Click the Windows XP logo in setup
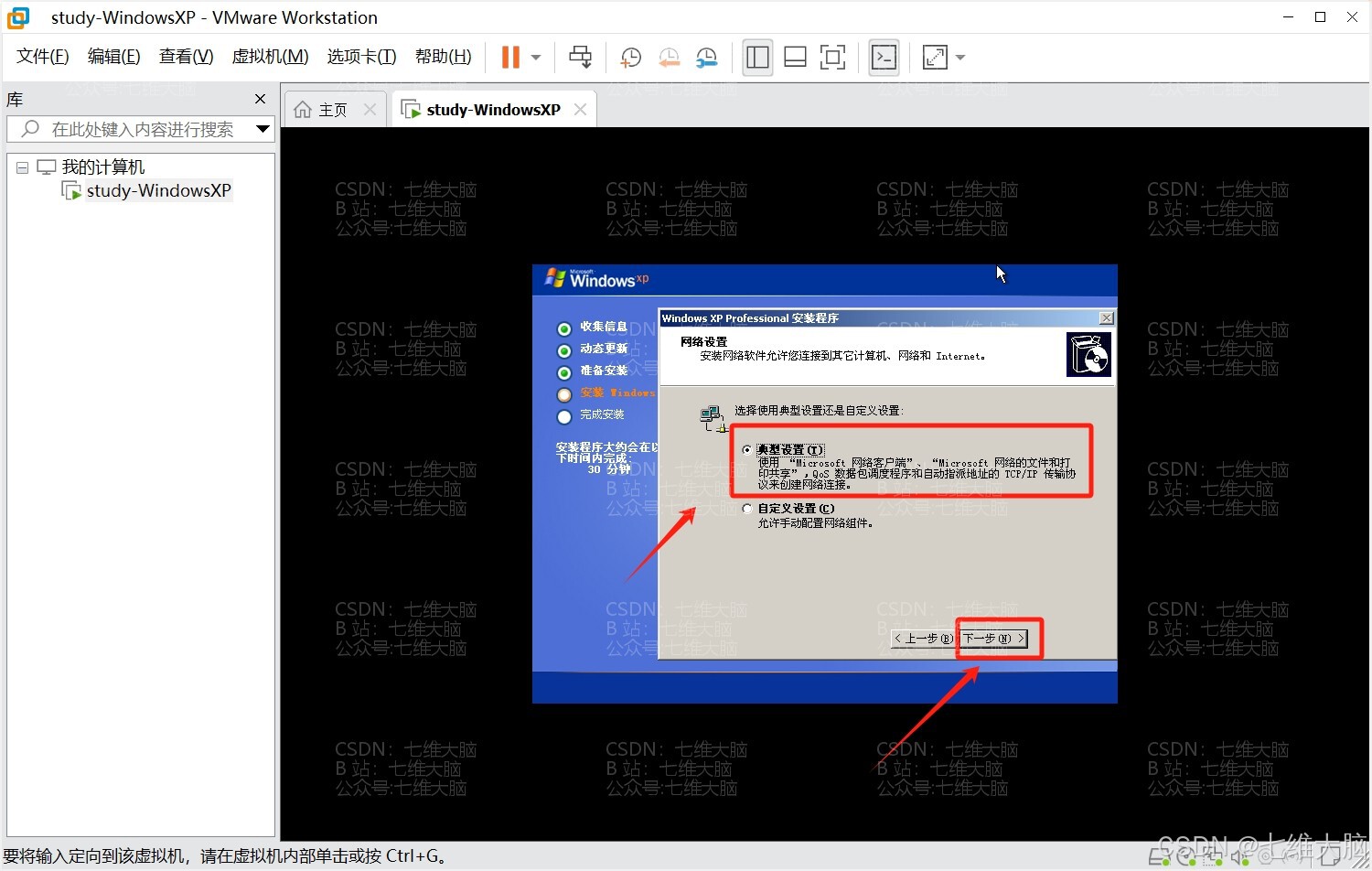 pyautogui.click(x=596, y=278)
